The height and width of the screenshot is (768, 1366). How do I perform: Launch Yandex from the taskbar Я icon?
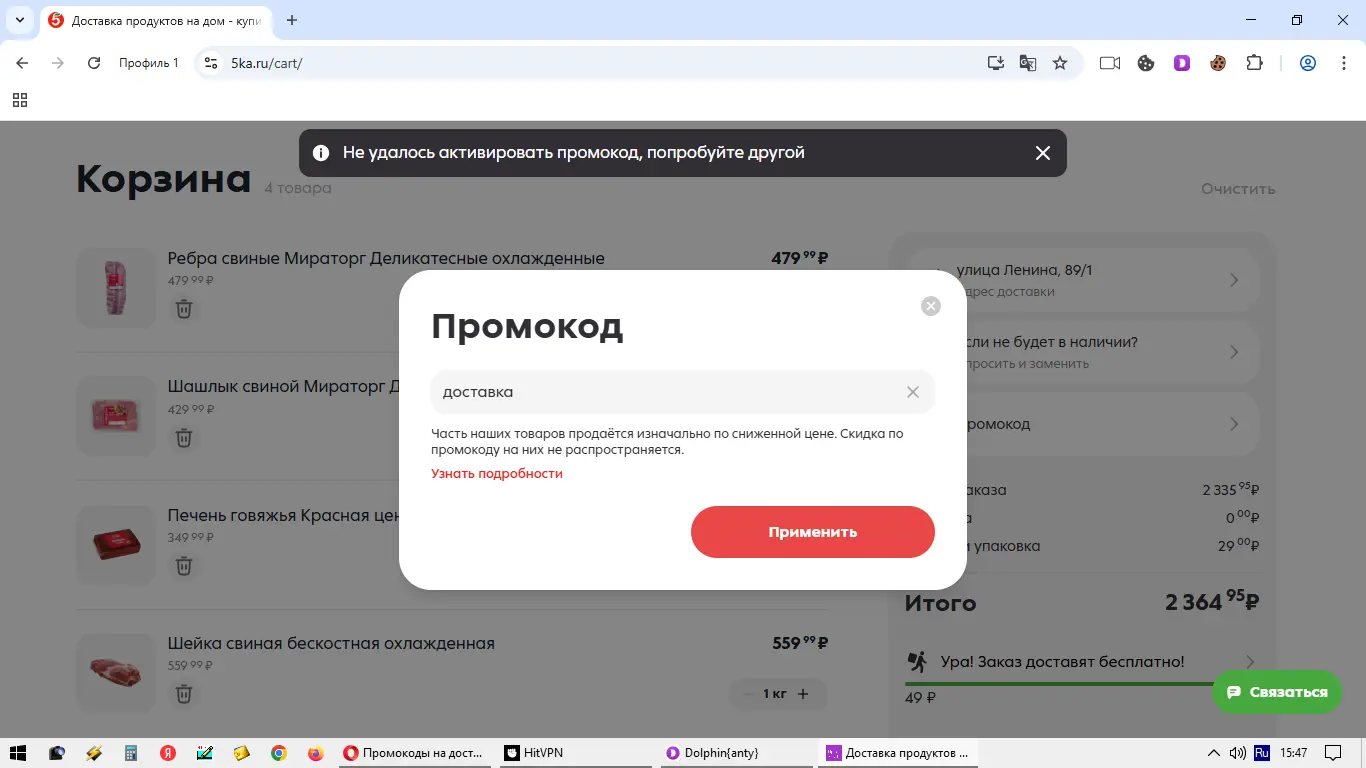coord(168,753)
